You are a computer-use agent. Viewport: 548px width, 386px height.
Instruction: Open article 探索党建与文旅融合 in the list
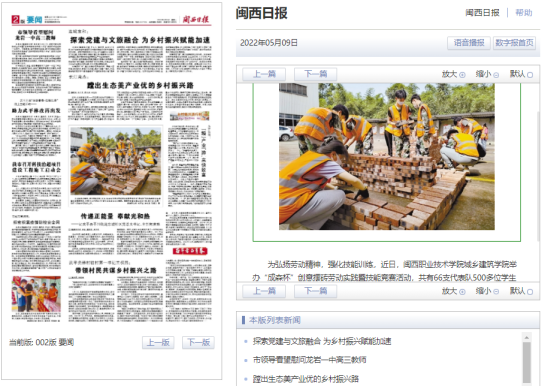point(322,341)
